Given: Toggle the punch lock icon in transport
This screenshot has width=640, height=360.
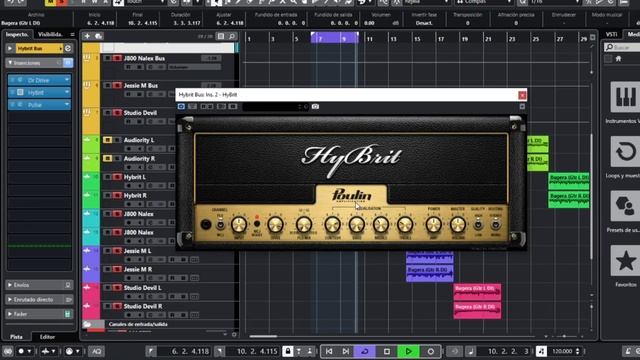Looking at the screenshot, I should 288,351.
